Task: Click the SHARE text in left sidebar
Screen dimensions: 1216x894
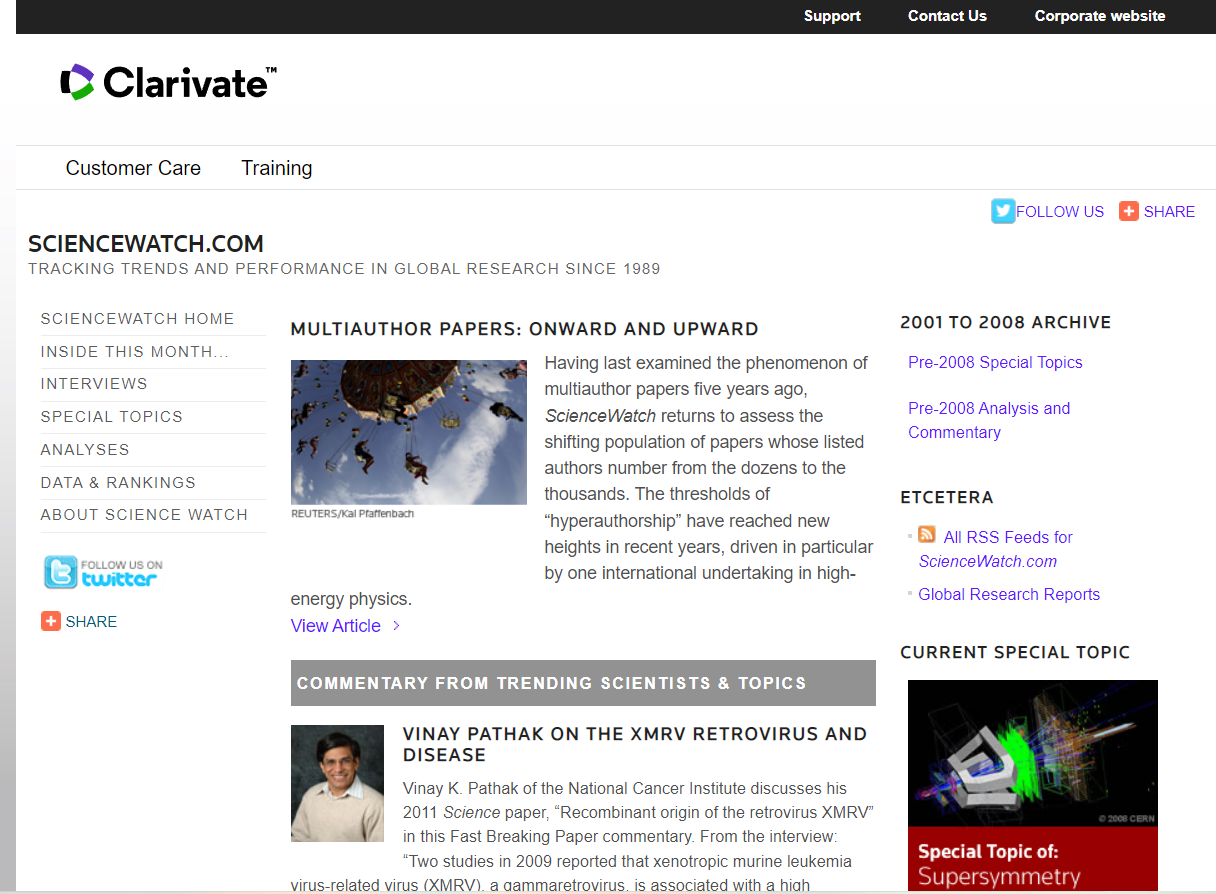Action: pyautogui.click(x=91, y=622)
